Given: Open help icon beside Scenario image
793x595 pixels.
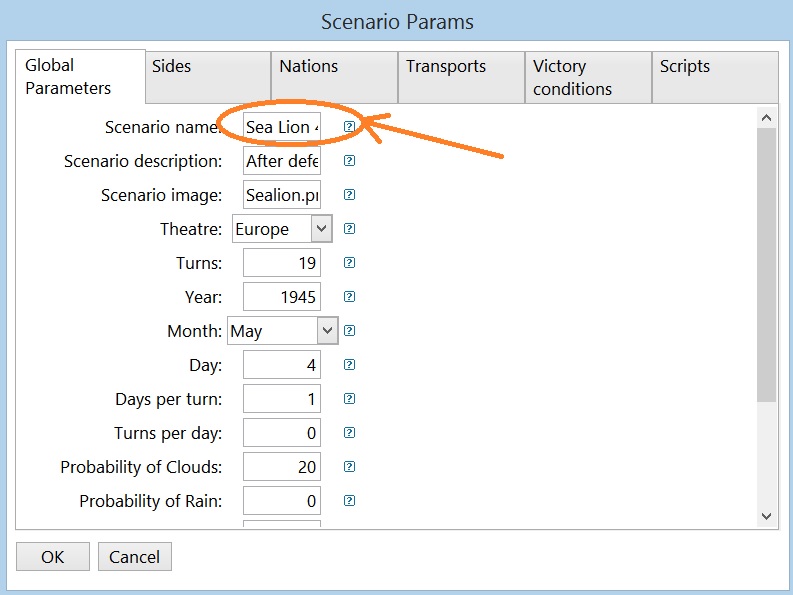Looking at the screenshot, I should [x=349, y=195].
